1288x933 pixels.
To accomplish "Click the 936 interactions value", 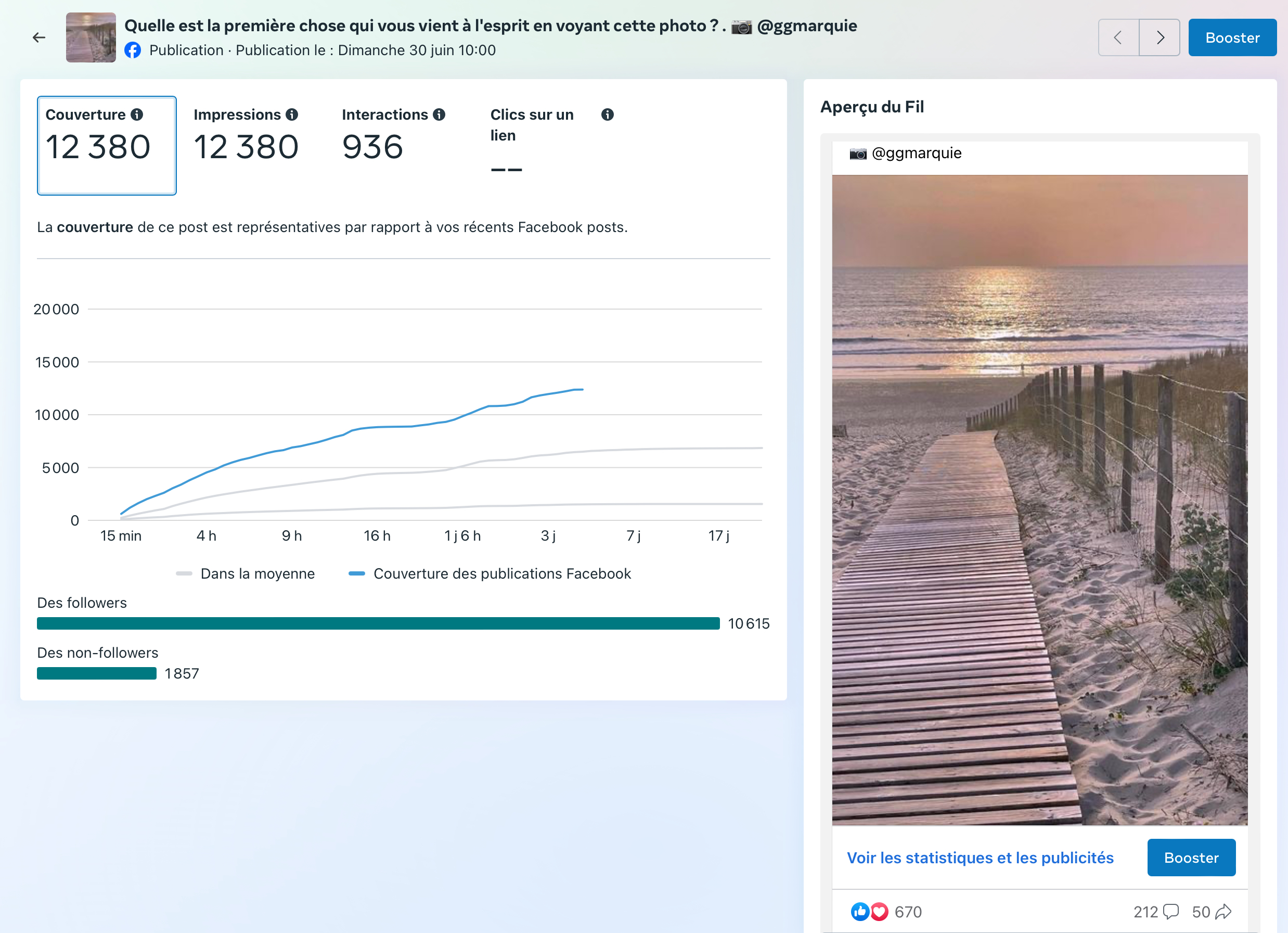I will click(x=372, y=147).
